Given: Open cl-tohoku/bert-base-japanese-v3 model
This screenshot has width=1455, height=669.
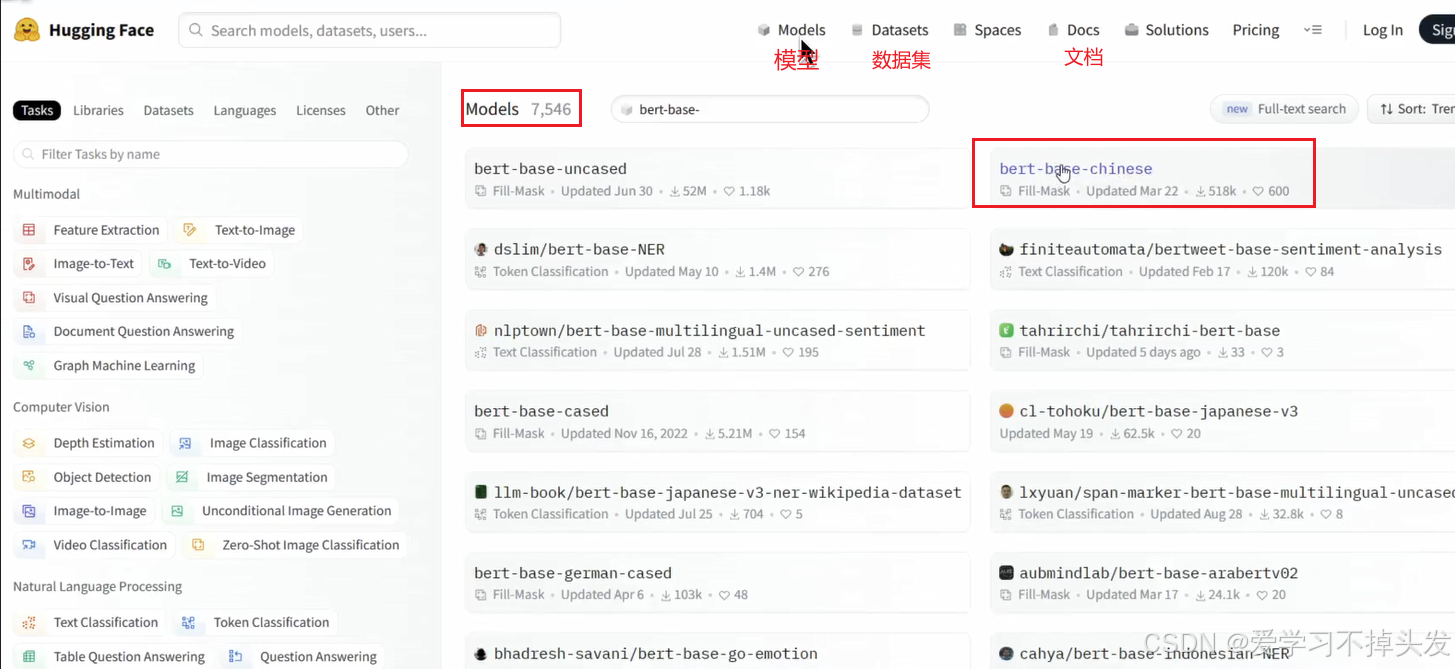Looking at the screenshot, I should pyautogui.click(x=1222, y=421).
